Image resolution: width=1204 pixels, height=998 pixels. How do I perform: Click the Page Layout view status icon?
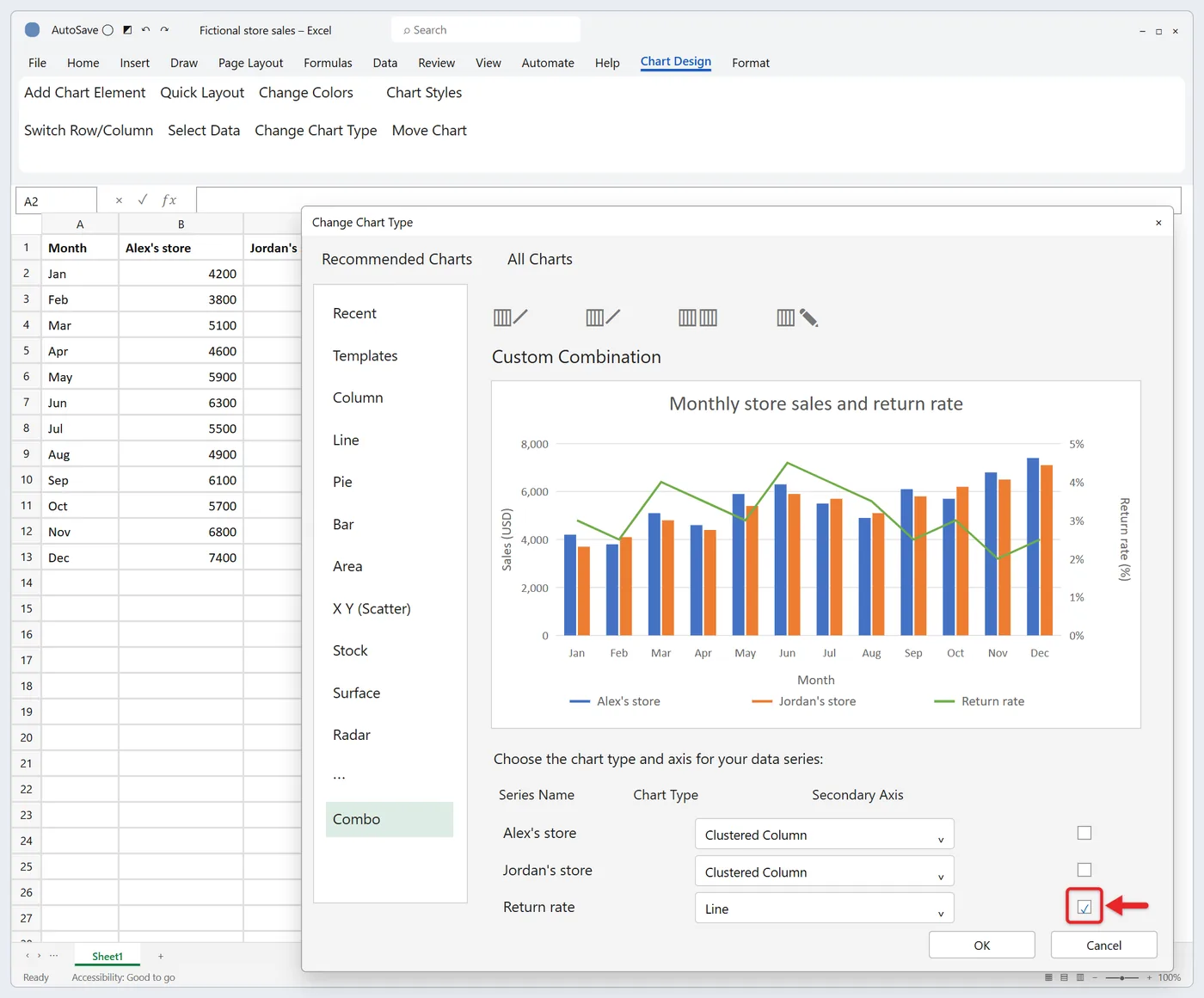click(x=1064, y=977)
